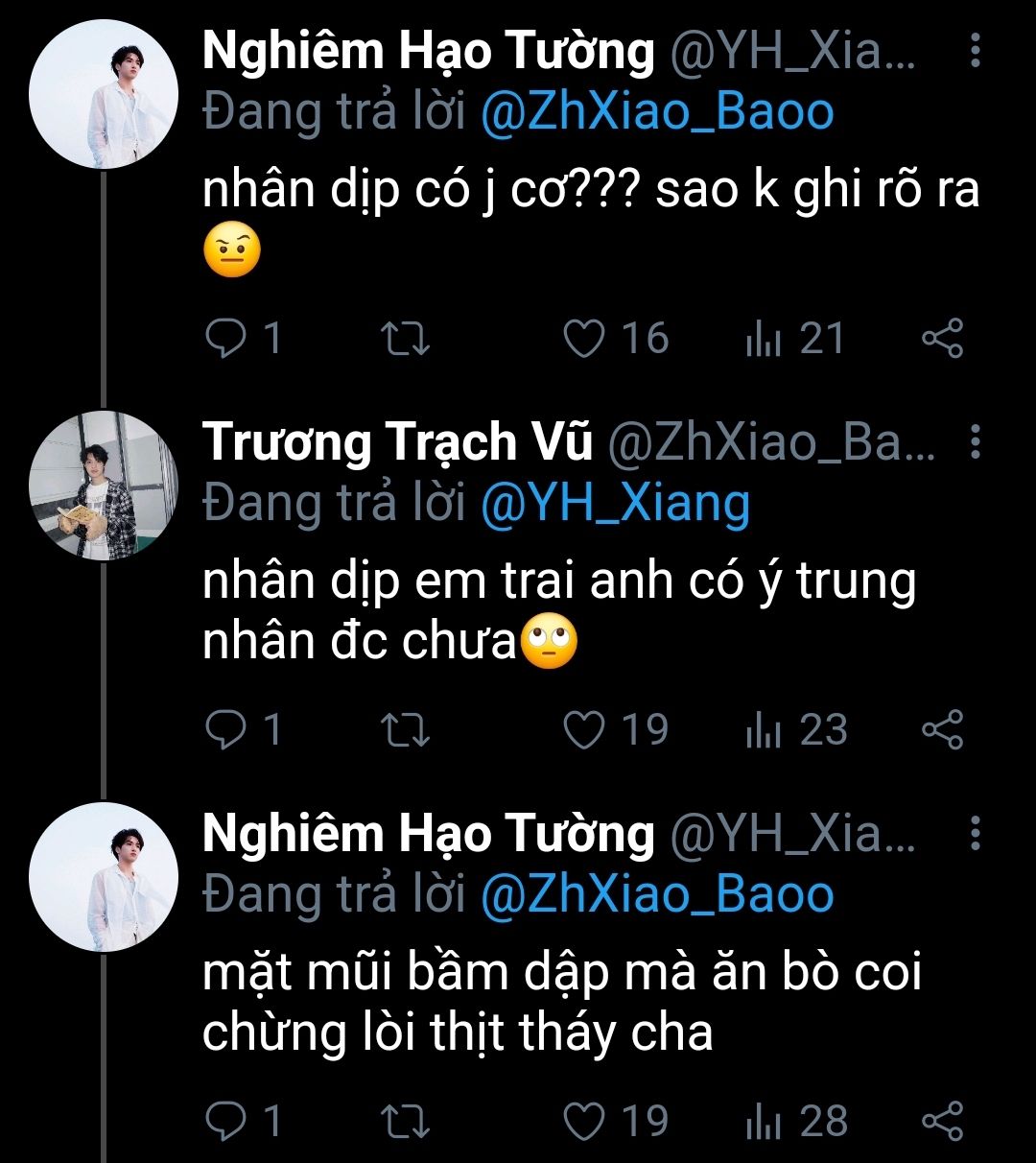Like the last tweet about "mặt mũi bầm dập"
The height and width of the screenshot is (1163, 1036).
coord(584,1121)
